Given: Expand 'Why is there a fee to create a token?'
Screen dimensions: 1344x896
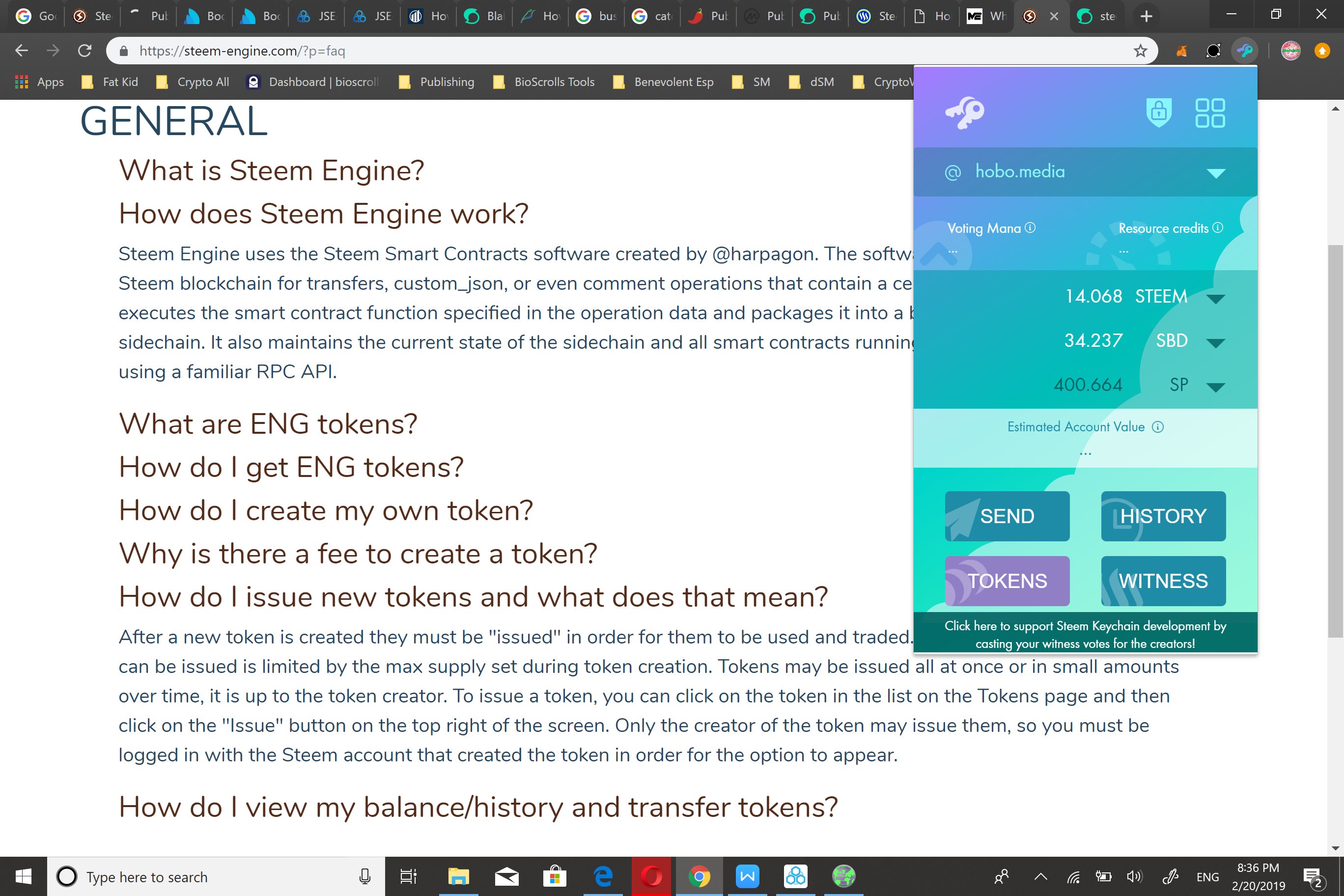Looking at the screenshot, I should click(358, 554).
